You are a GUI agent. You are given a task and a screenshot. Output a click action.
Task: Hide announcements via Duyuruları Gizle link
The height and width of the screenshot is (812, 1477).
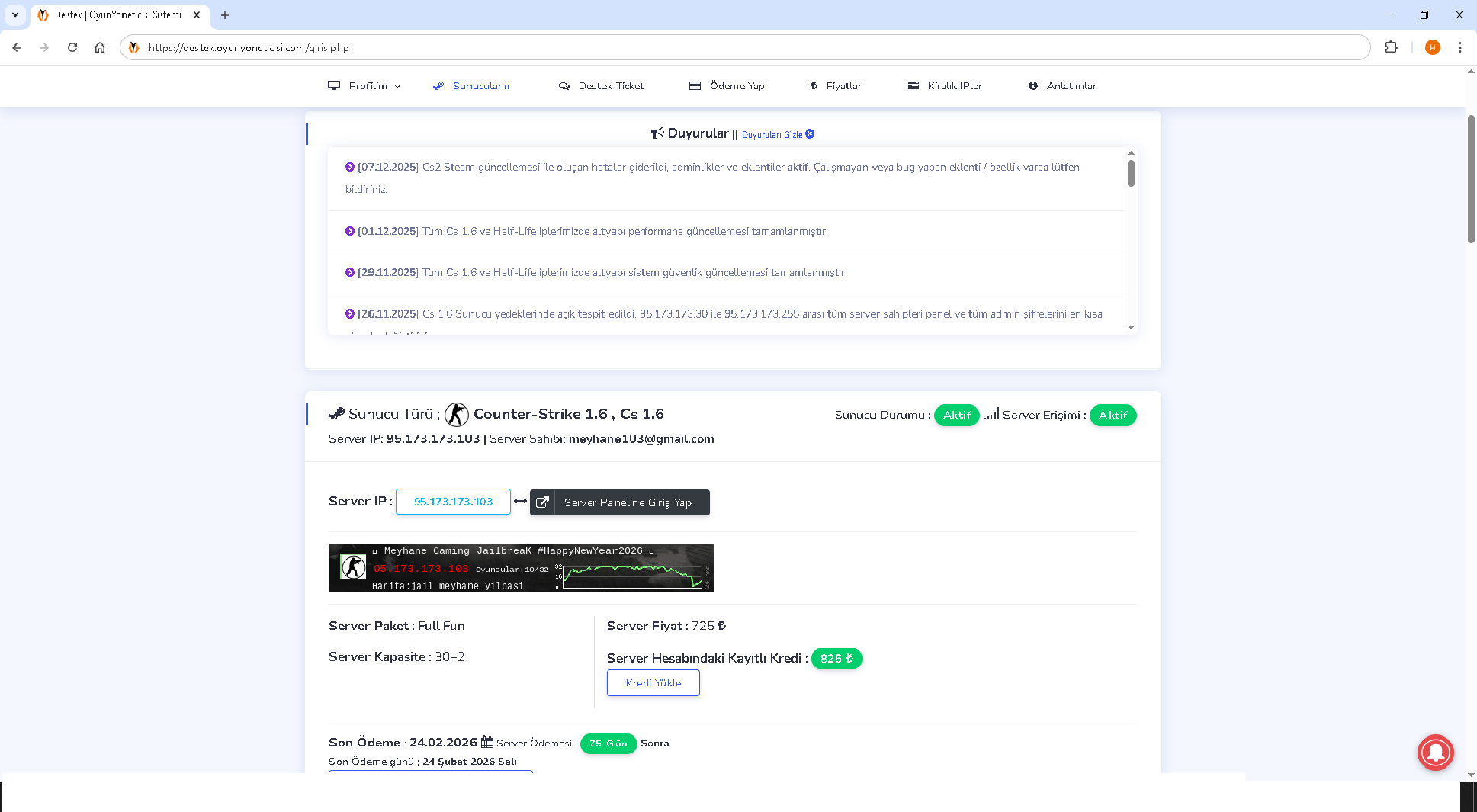pos(778,135)
